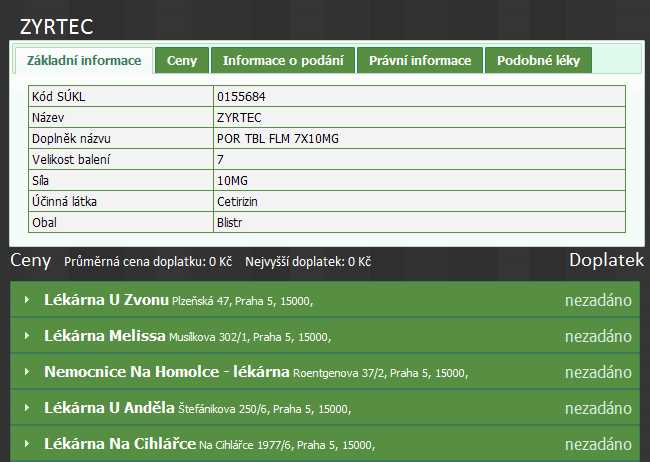Click nezadáno in Lékárna U Zvonu row
Viewport: 650px width, 462px height.
(598, 300)
